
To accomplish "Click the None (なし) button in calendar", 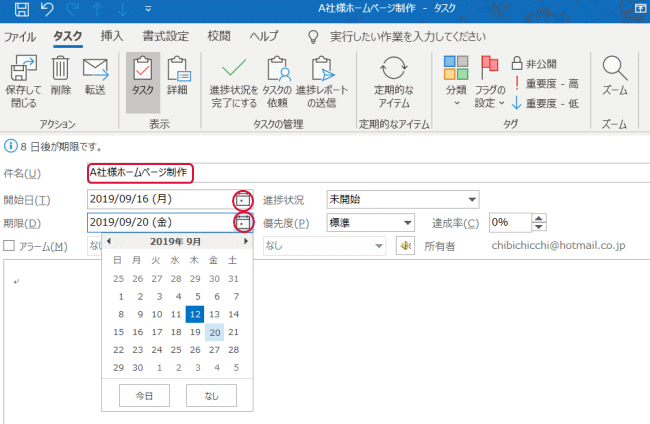I will pos(211,395).
